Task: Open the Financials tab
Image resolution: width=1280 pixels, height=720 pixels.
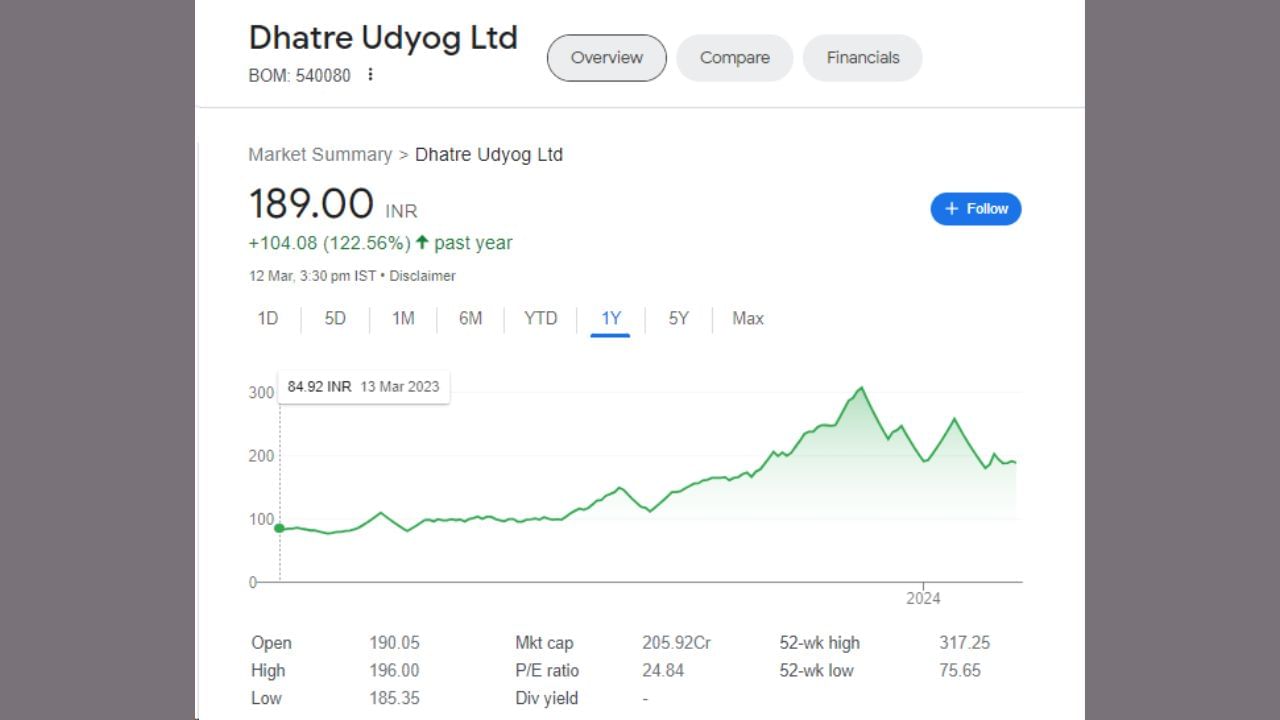Action: pos(862,58)
